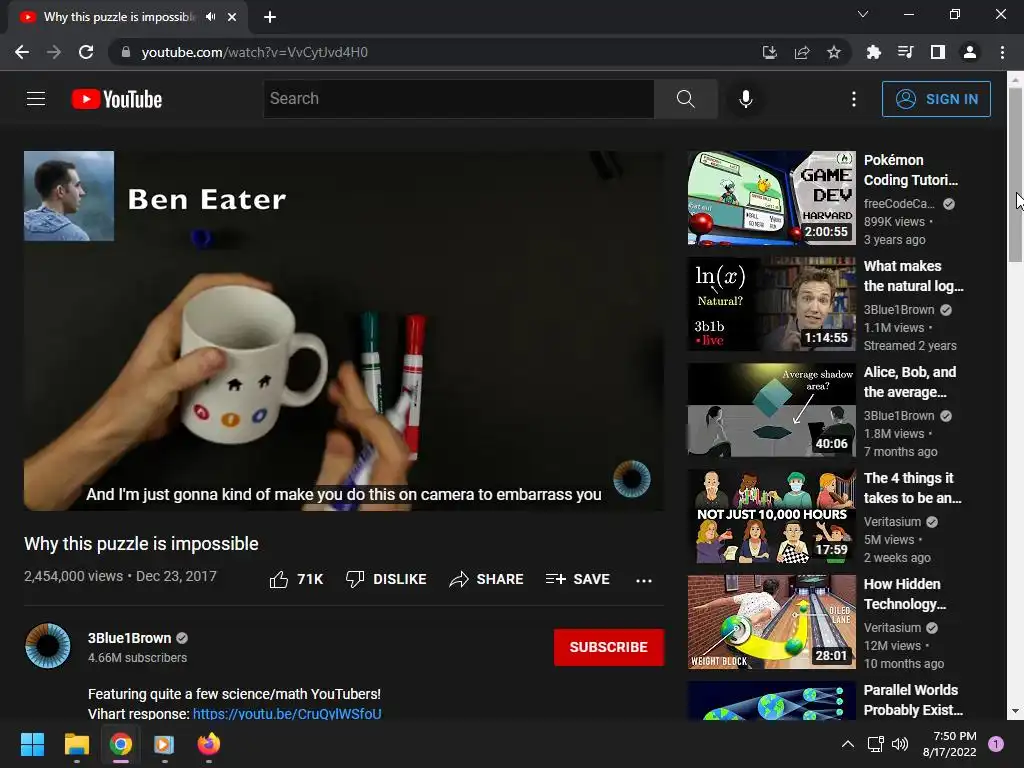This screenshot has width=1024, height=768.
Task: Open Firefox from taskbar
Action: (x=209, y=744)
